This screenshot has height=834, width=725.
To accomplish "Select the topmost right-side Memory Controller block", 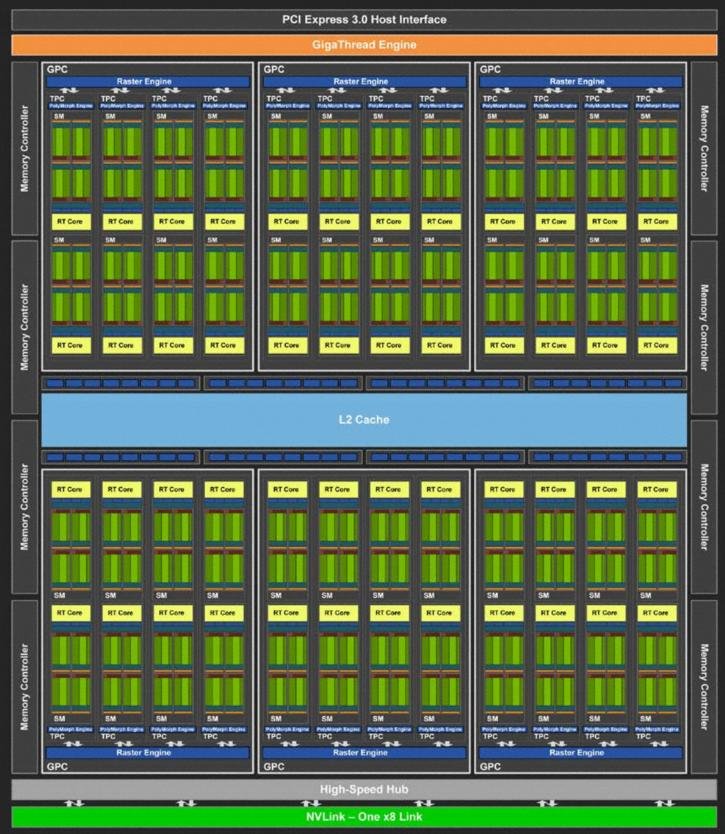I will point(704,148).
